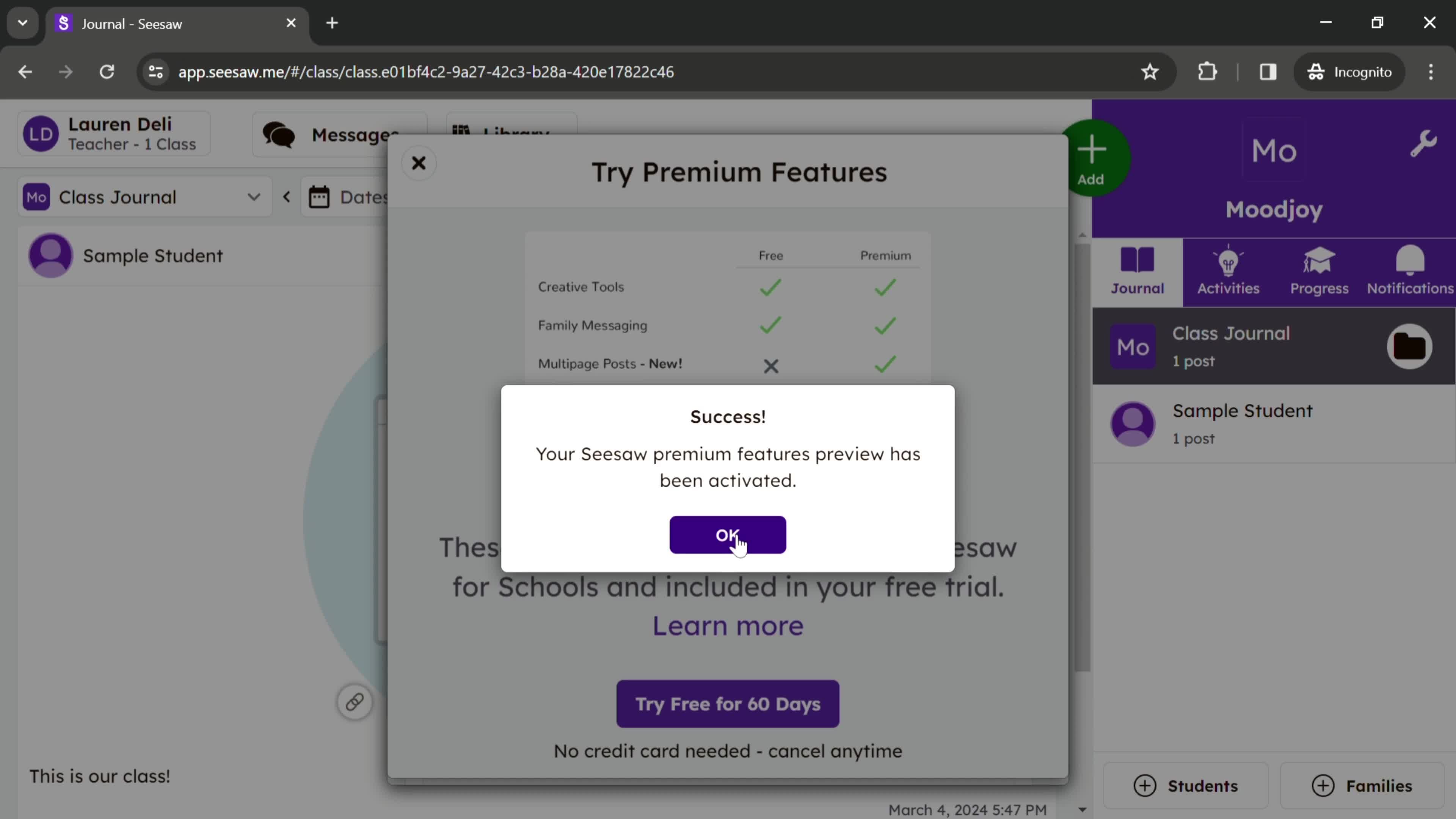Click the address bar URL
The height and width of the screenshot is (819, 1456).
coord(425,72)
